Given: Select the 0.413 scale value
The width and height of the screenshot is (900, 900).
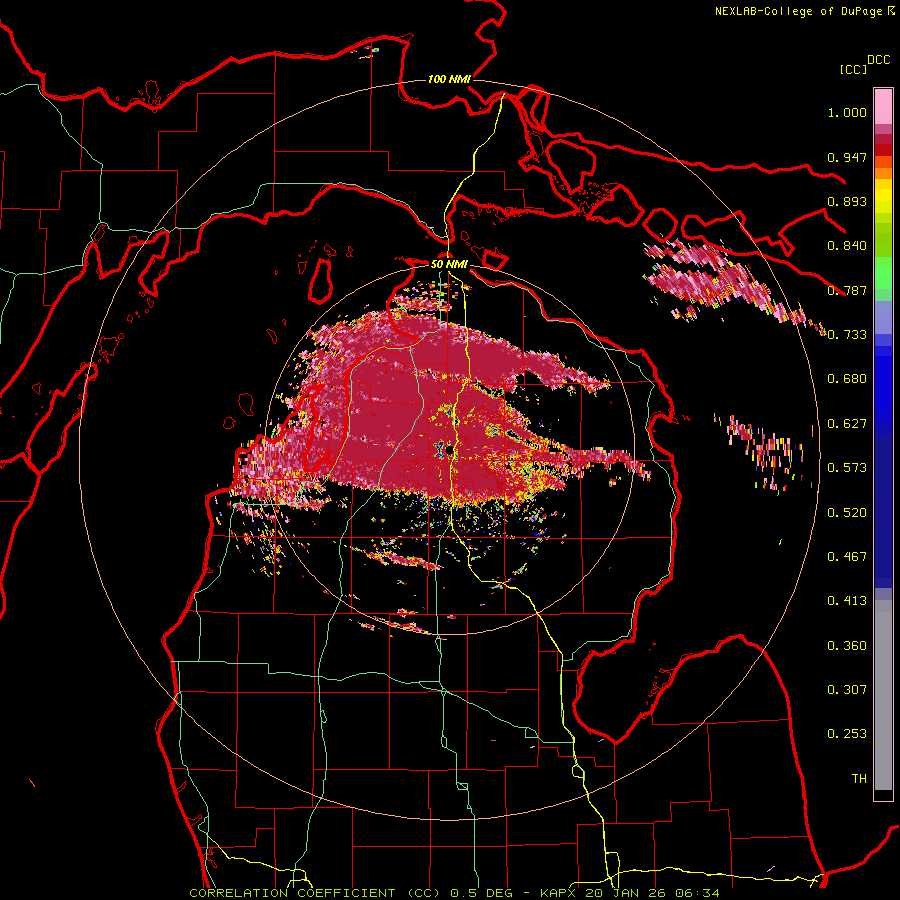Looking at the screenshot, I should (847, 601).
